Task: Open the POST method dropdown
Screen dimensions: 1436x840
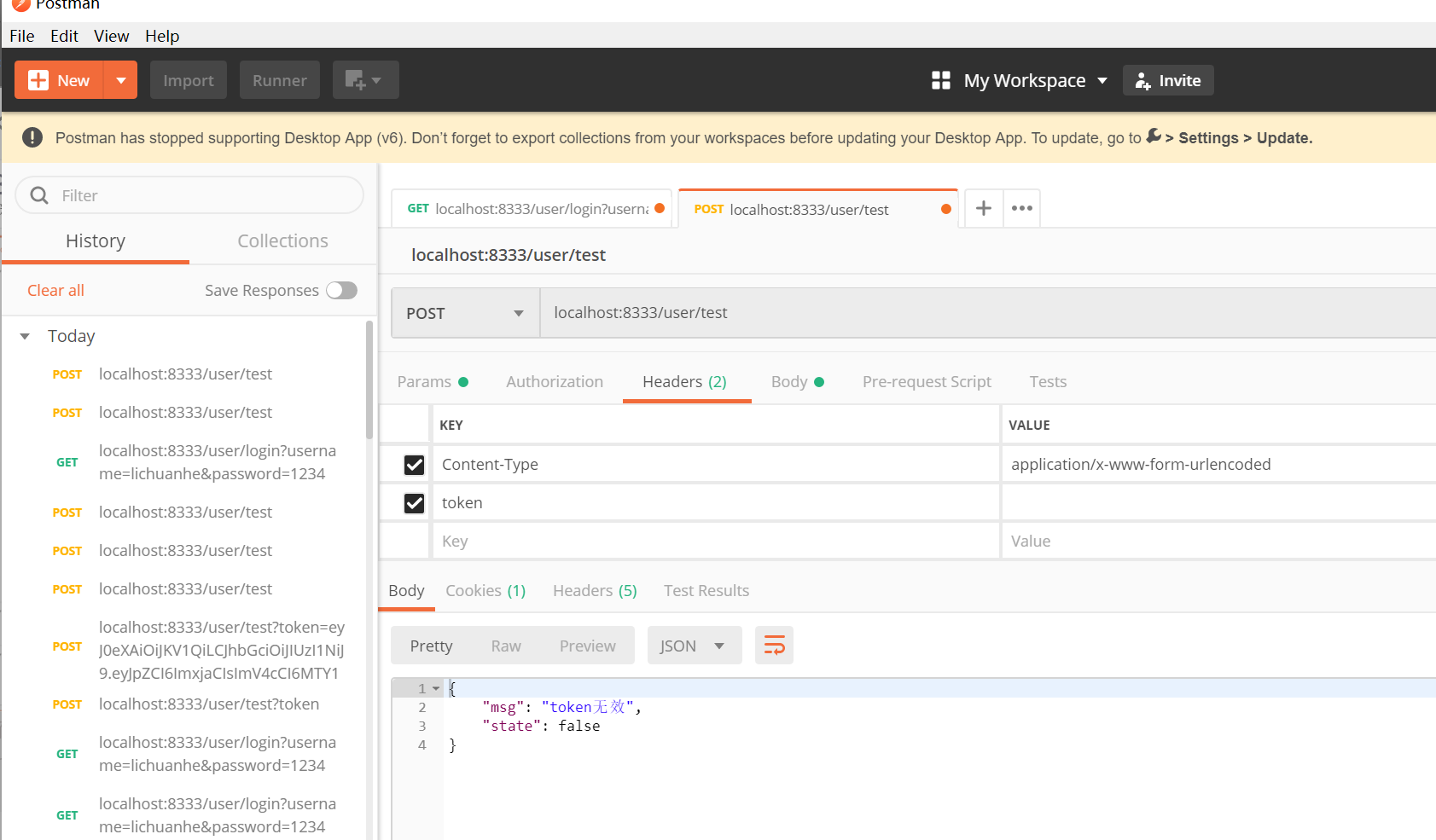Action: point(465,313)
